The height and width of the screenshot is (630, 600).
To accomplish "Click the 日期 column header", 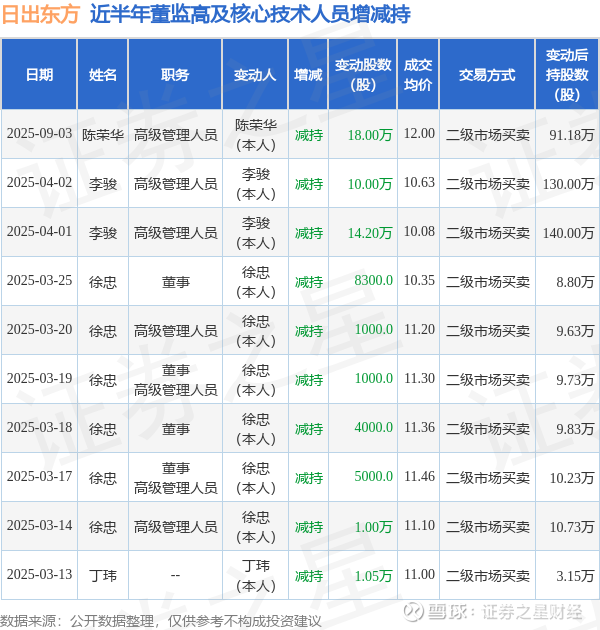I will (39, 74).
